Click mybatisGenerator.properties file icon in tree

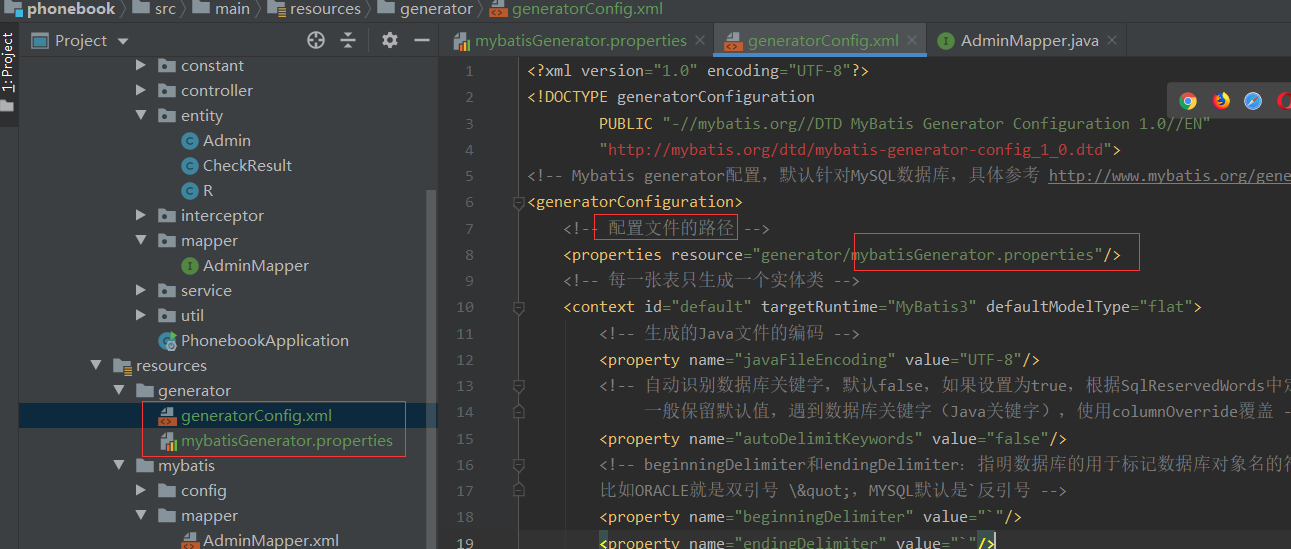[x=167, y=441]
